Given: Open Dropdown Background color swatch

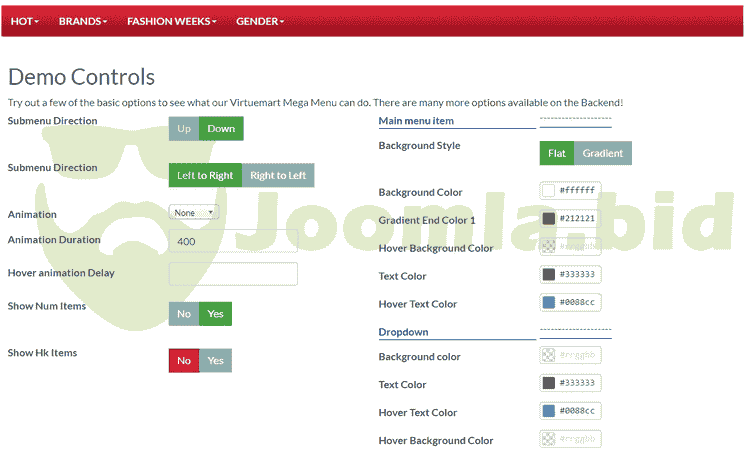Looking at the screenshot, I should point(548,355).
